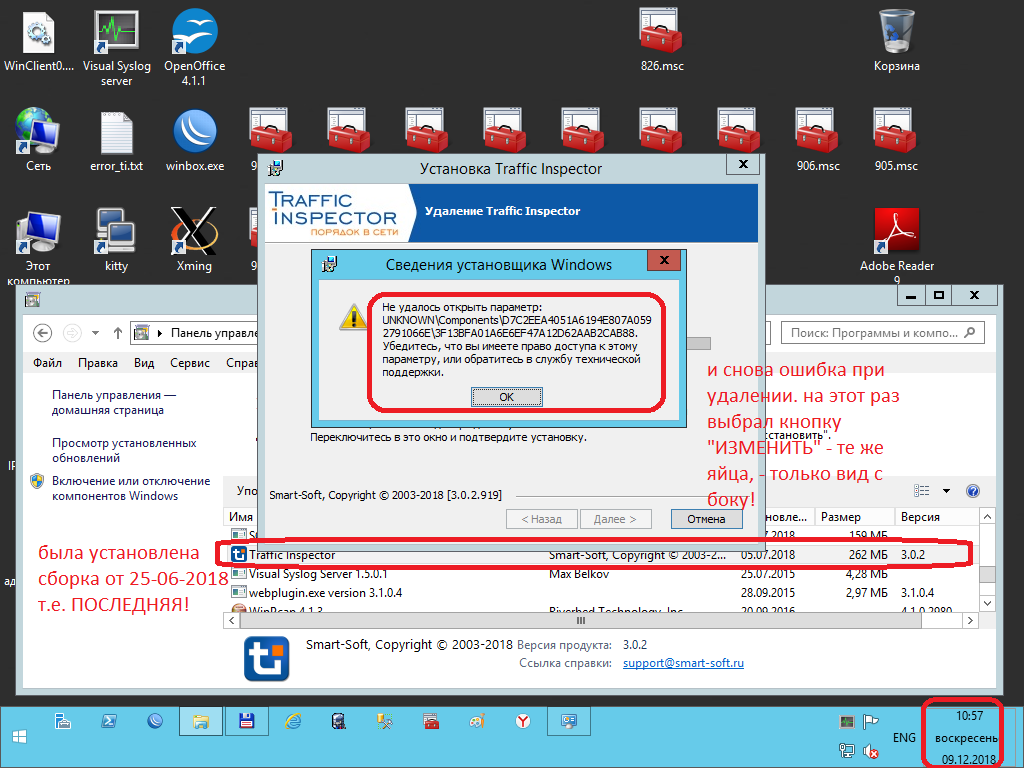Sort the list by the Имя column
Screen dimensions: 1024x768
coord(241,517)
